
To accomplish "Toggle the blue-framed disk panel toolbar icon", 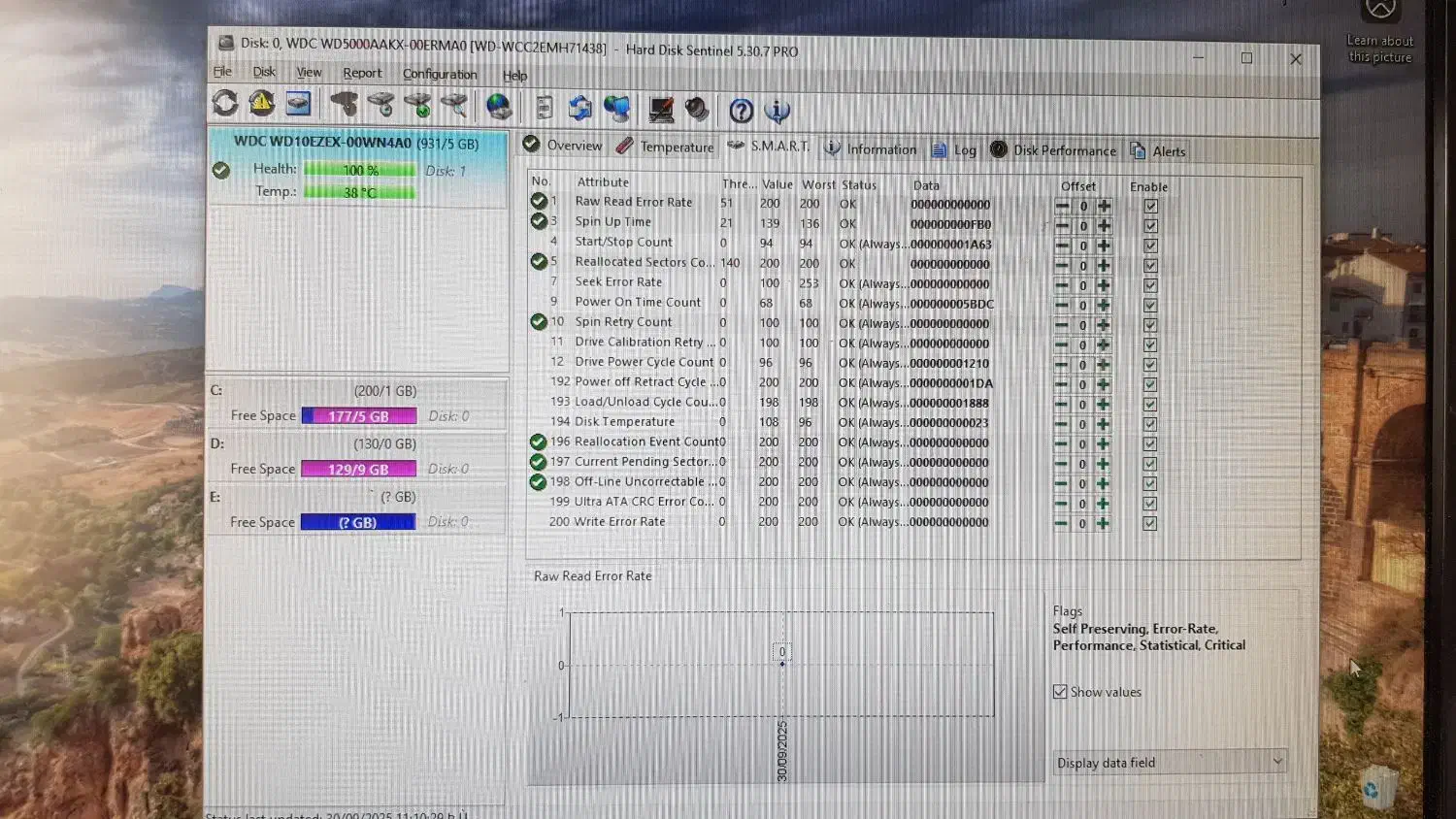I will pyautogui.click(x=298, y=103).
